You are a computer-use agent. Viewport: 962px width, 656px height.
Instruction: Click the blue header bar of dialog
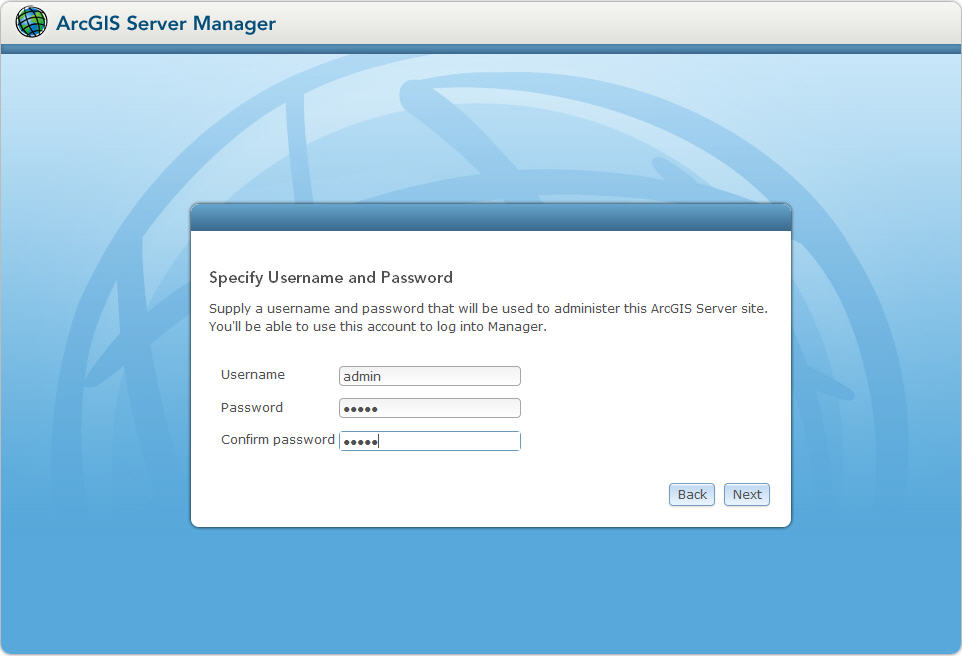click(x=490, y=216)
